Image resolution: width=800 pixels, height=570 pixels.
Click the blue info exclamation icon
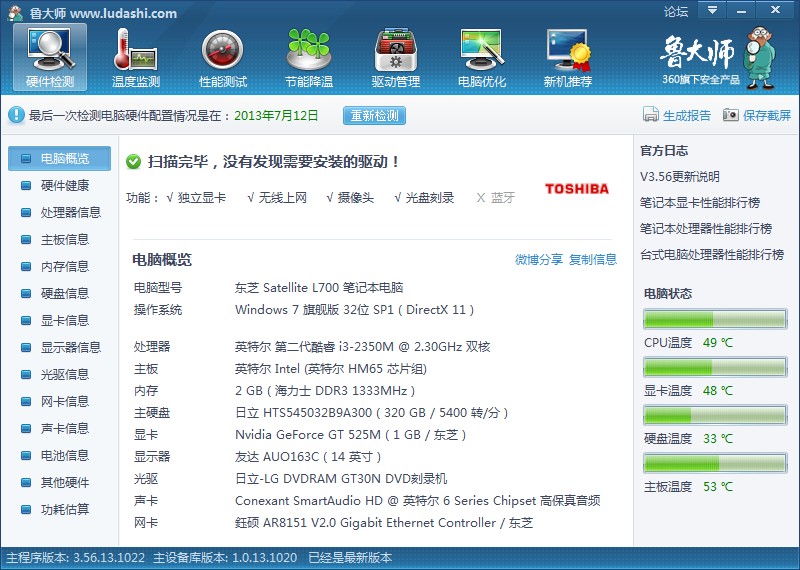[16, 115]
